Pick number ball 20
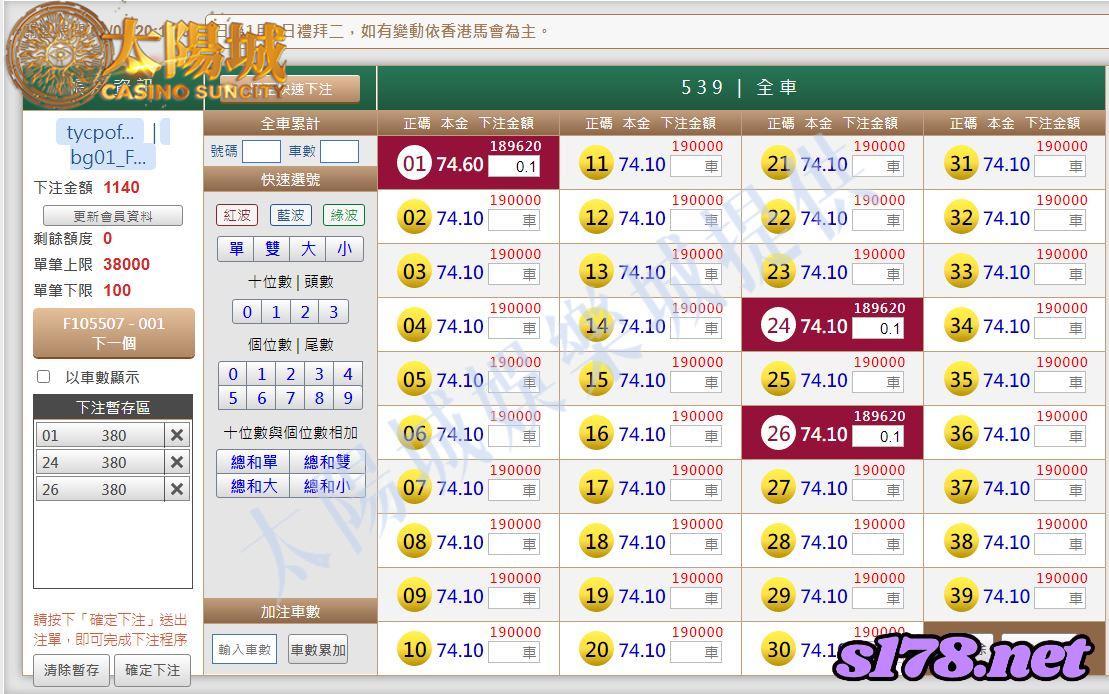1109x694 pixels. coord(596,649)
